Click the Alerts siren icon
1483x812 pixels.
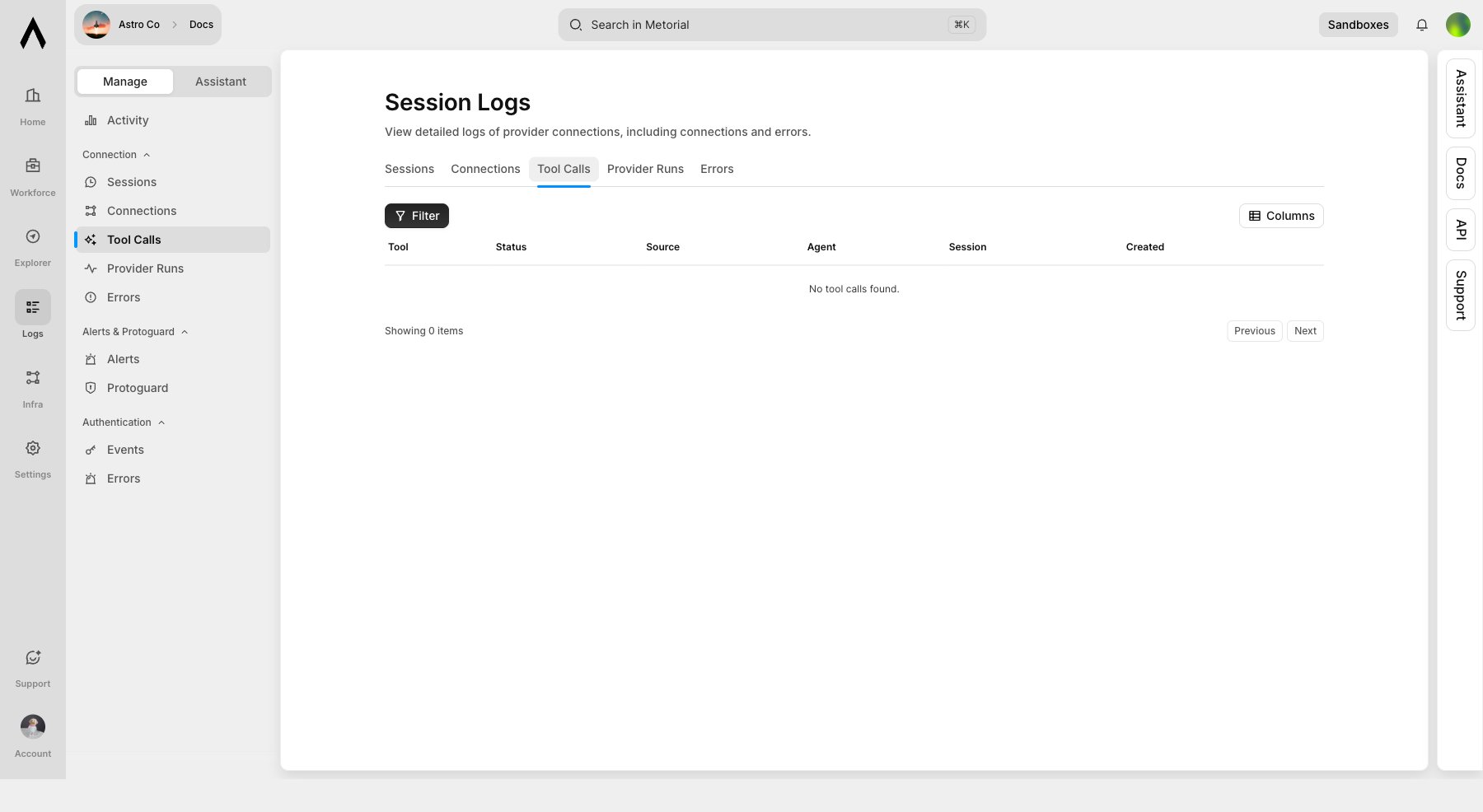click(x=91, y=359)
